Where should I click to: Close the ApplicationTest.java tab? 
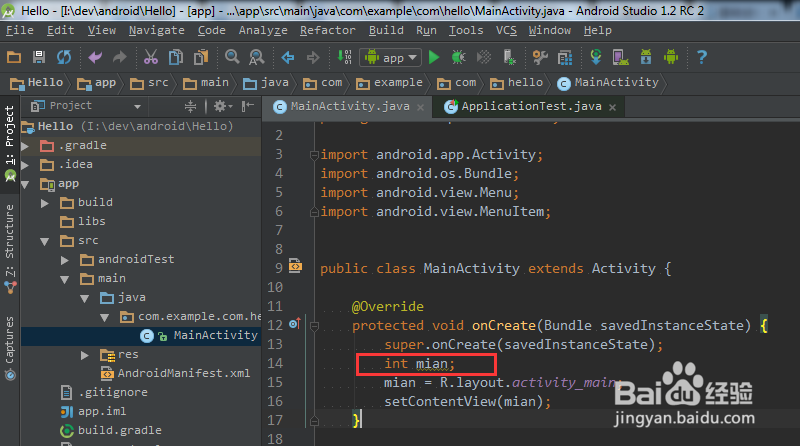click(x=613, y=107)
